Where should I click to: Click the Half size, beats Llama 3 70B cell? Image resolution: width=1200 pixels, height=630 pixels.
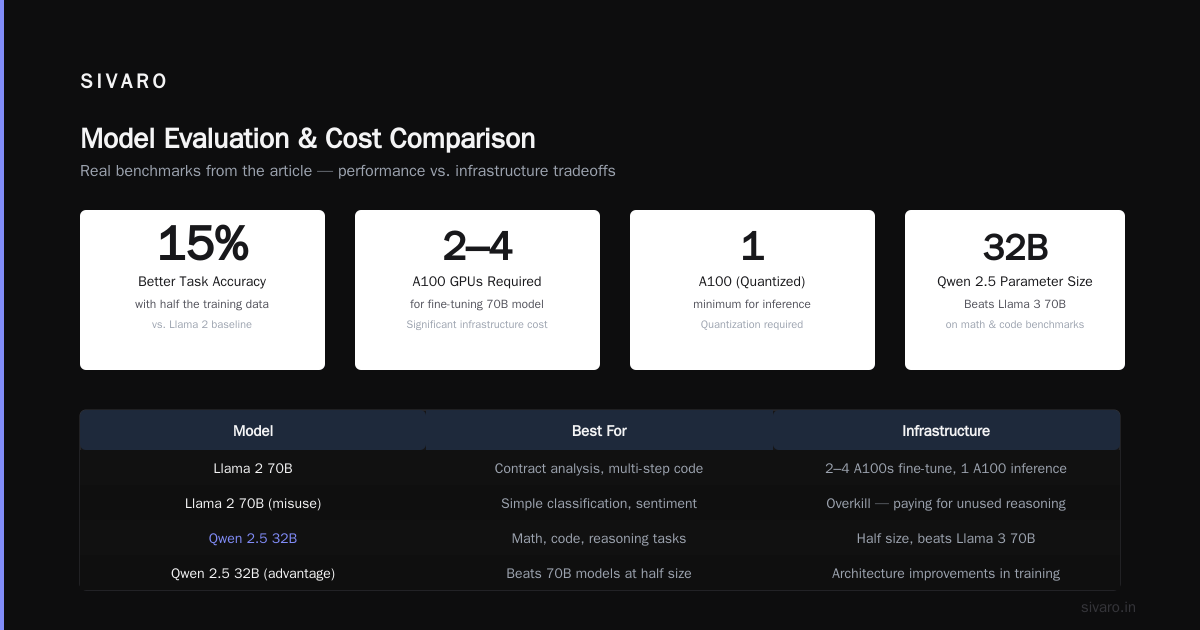point(946,538)
